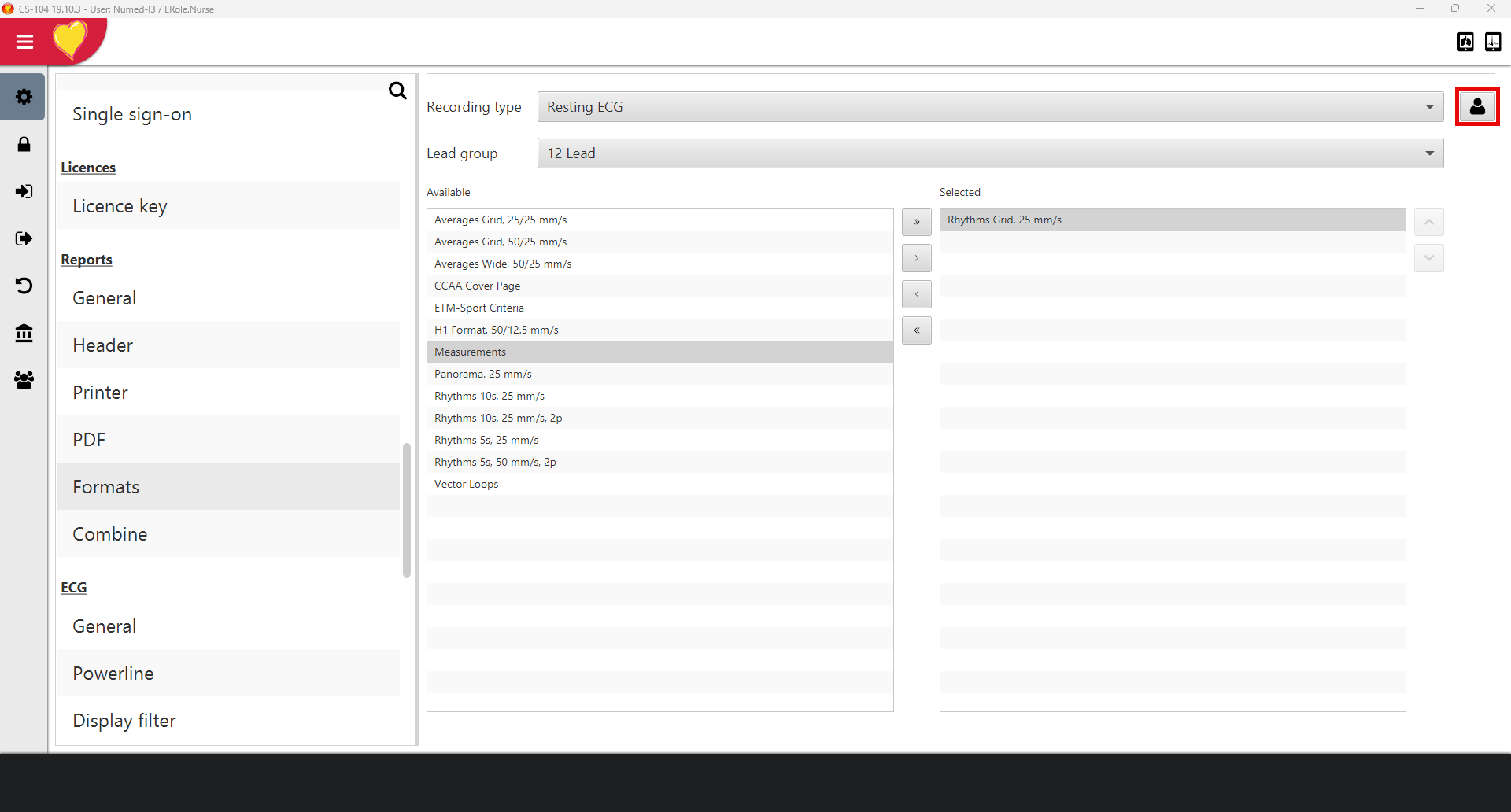This screenshot has width=1511, height=812.
Task: Select Vector Loops in Available list
Action: (467, 484)
